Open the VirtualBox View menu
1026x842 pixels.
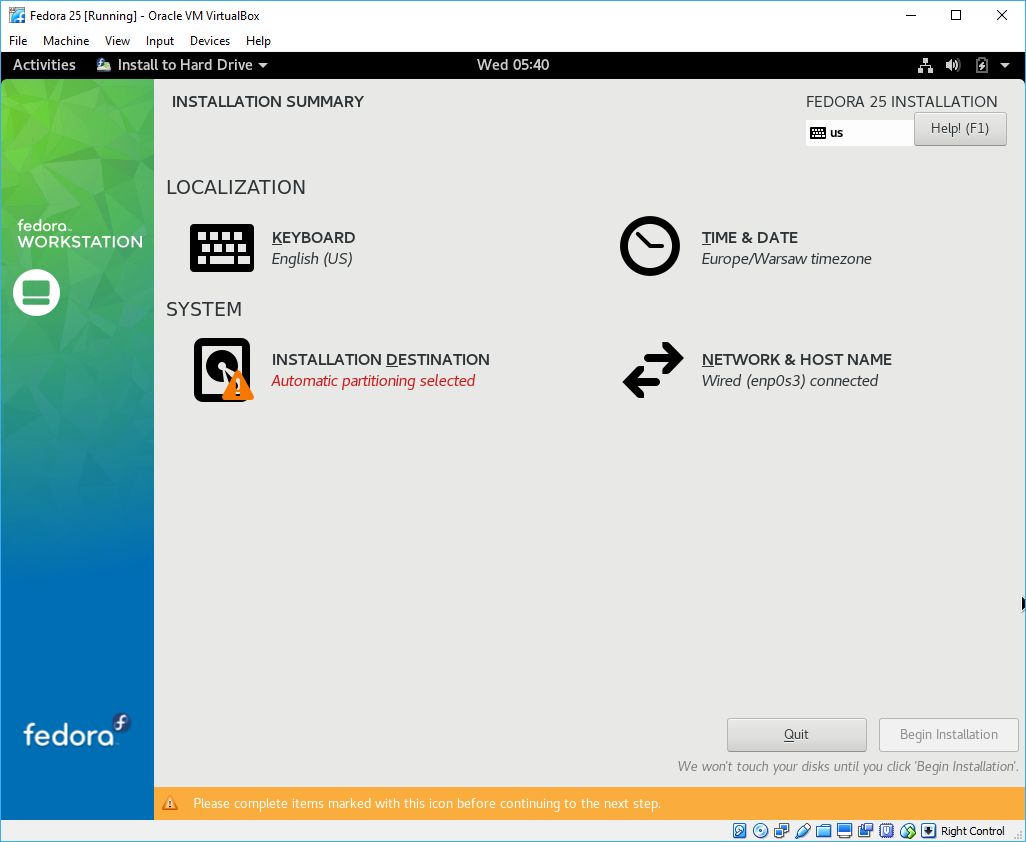[117, 41]
